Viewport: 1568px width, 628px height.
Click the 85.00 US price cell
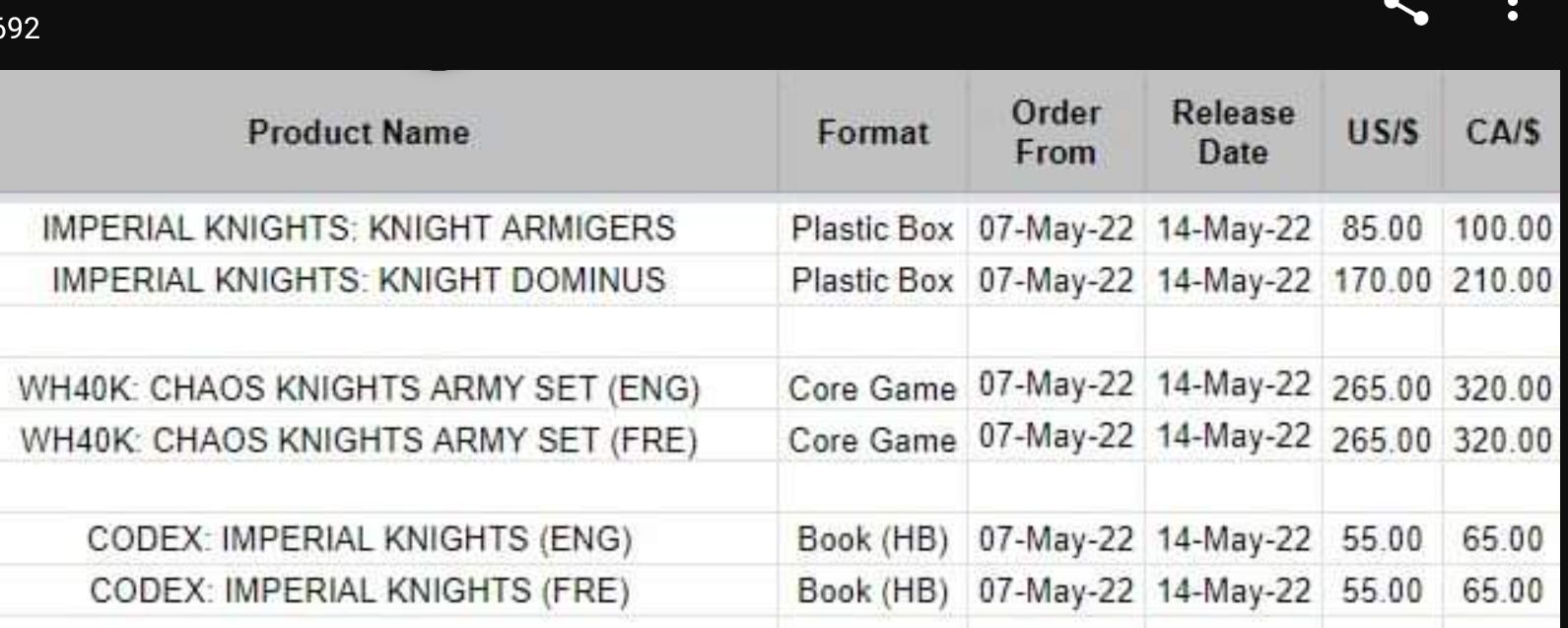click(x=1382, y=229)
